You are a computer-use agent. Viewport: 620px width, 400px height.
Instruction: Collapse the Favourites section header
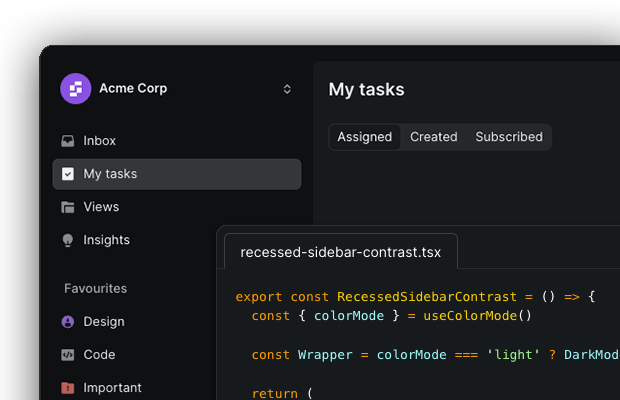95,288
